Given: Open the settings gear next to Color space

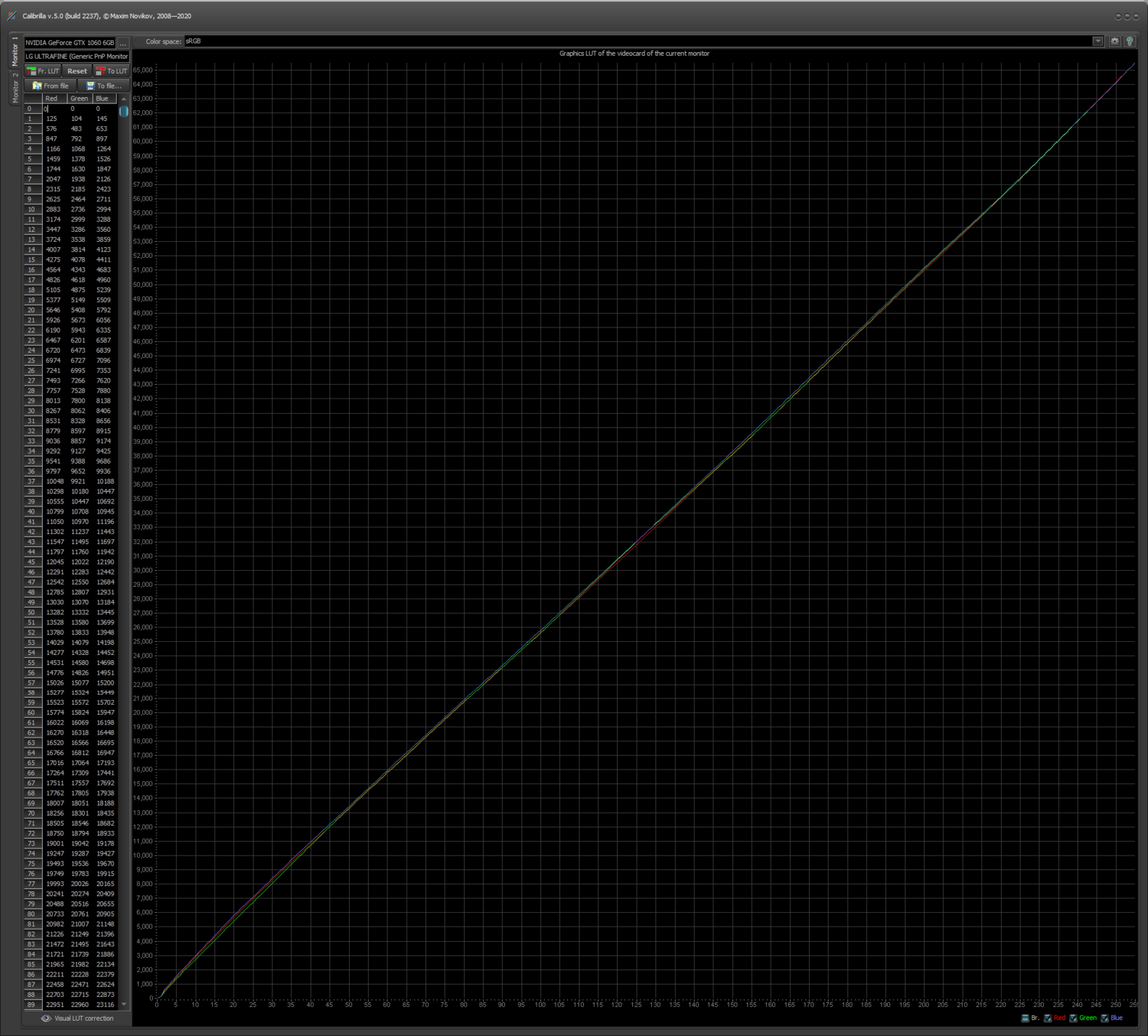Looking at the screenshot, I should pyautogui.click(x=1114, y=41).
